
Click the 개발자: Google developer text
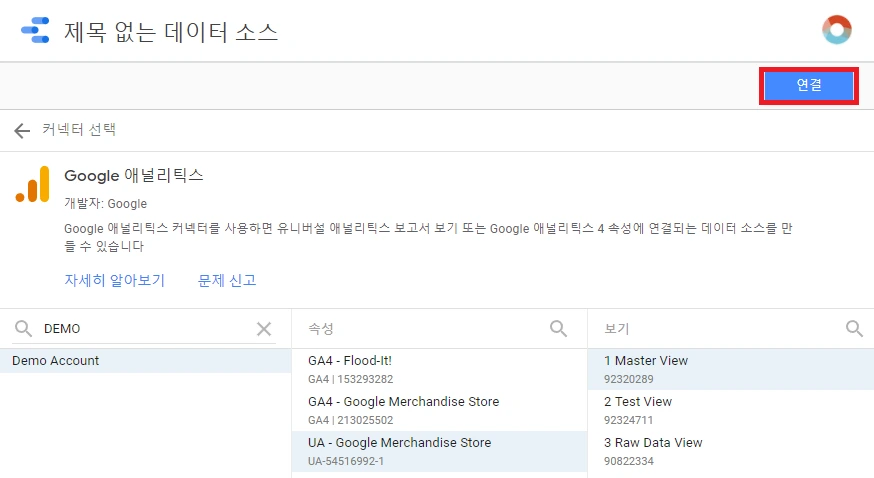[x=105, y=203]
